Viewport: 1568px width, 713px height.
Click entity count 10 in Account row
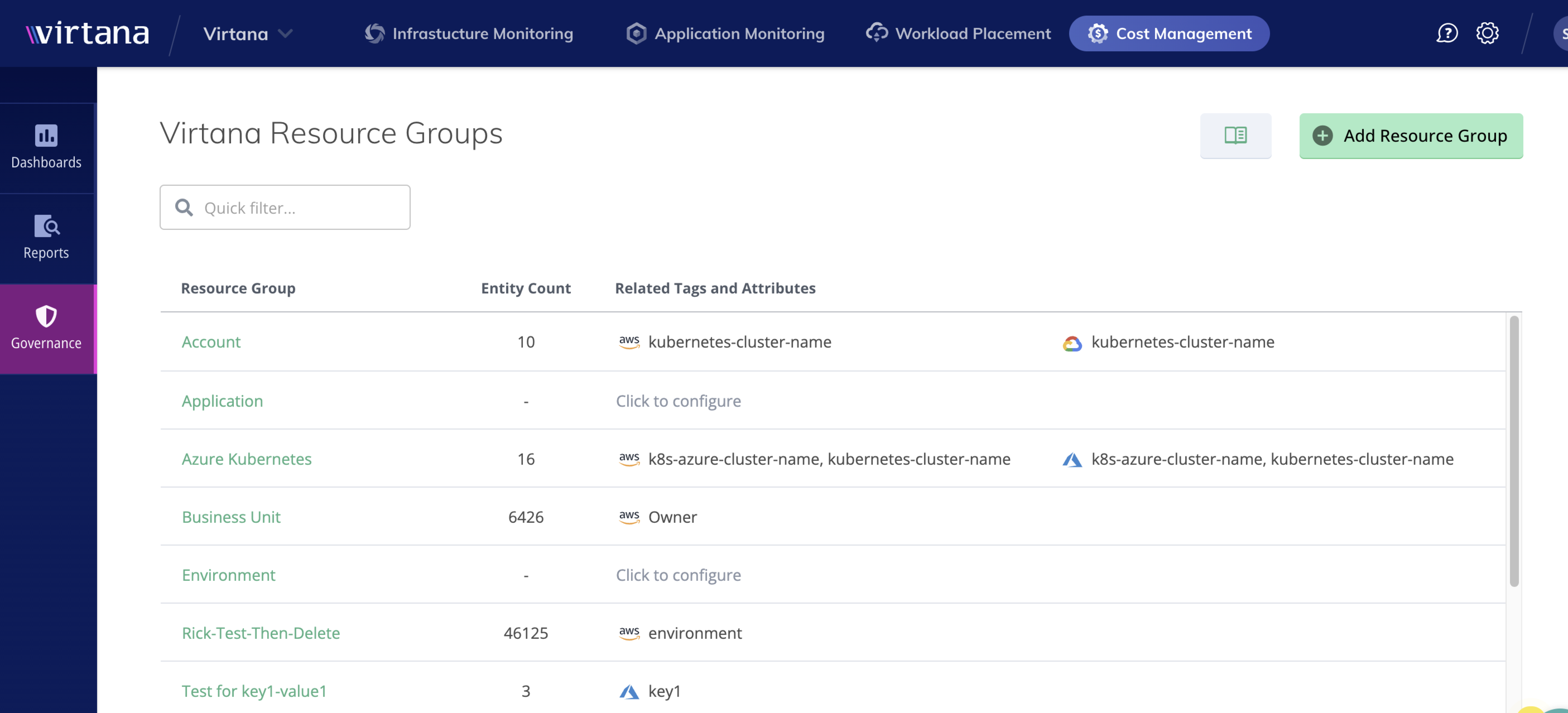tap(525, 342)
